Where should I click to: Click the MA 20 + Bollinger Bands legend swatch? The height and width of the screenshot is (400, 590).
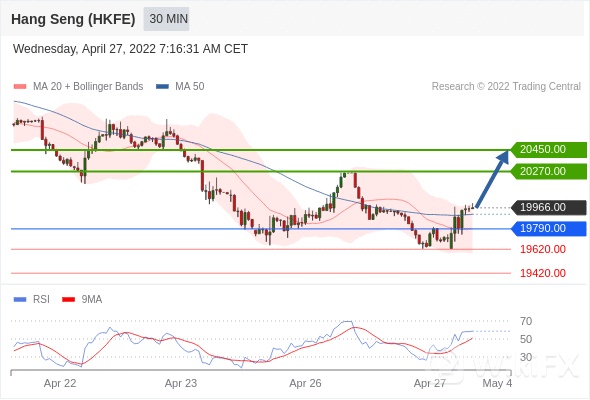[x=20, y=87]
